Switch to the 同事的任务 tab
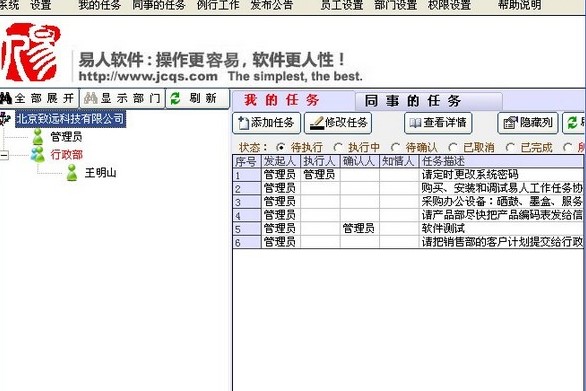This screenshot has width=586, height=391. point(429,101)
